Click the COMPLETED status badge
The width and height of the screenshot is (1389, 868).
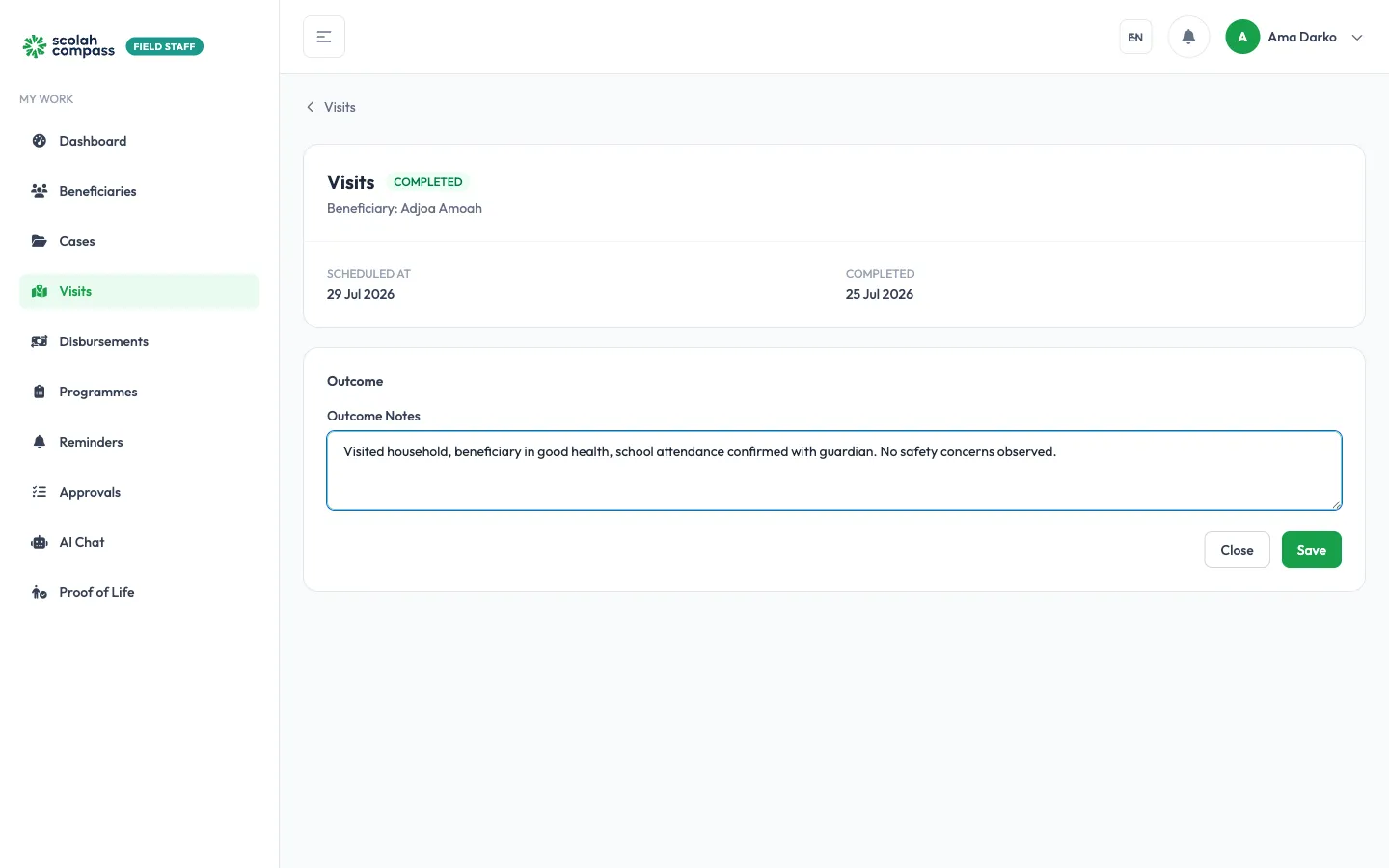tap(428, 182)
